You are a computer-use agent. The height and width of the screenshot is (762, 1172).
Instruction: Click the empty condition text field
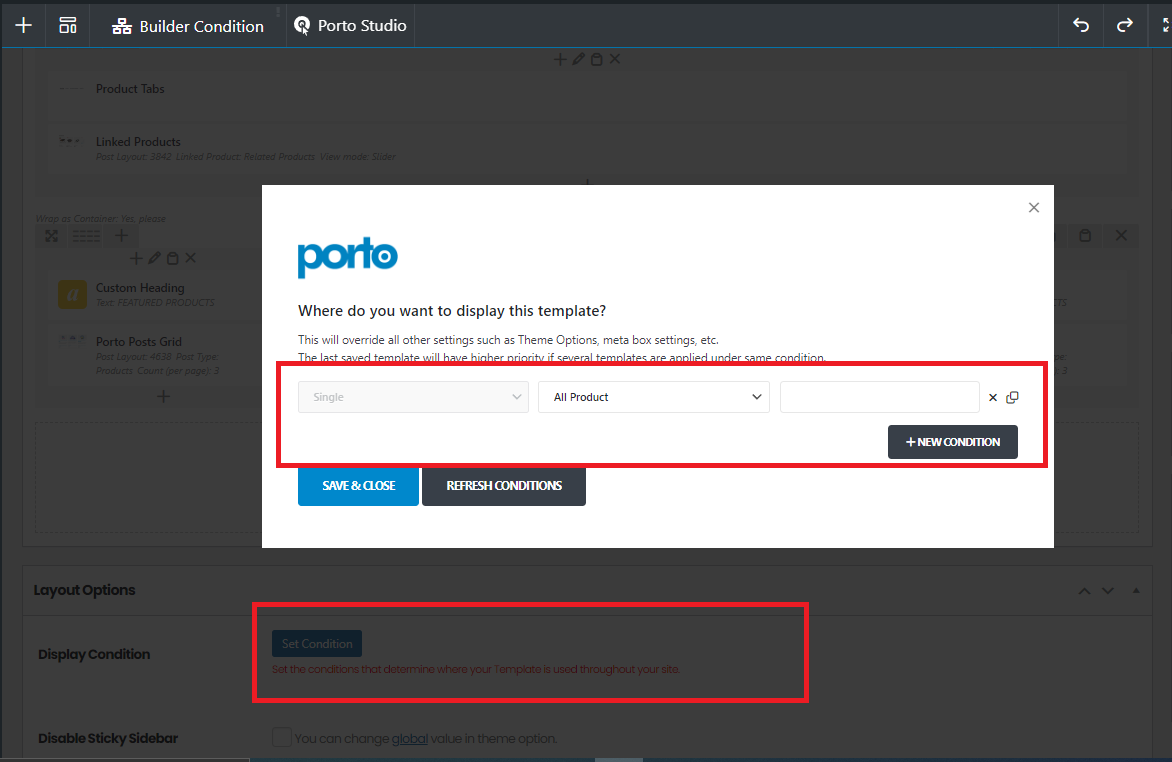coord(880,397)
